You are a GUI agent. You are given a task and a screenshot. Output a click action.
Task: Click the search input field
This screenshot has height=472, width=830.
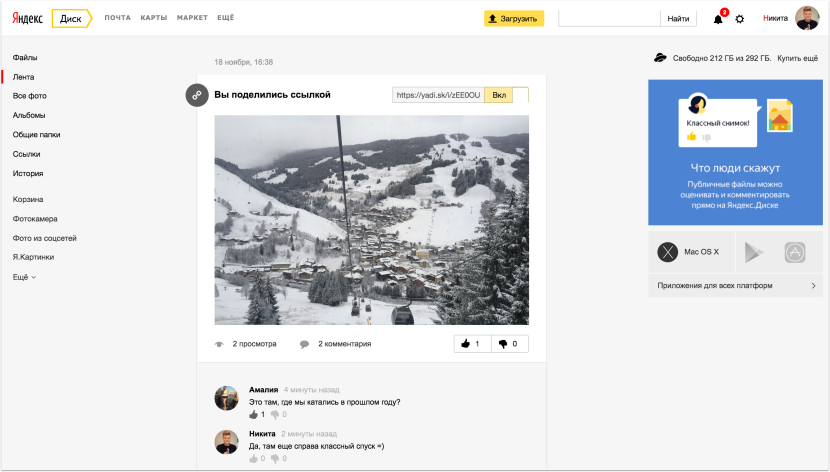click(608, 18)
